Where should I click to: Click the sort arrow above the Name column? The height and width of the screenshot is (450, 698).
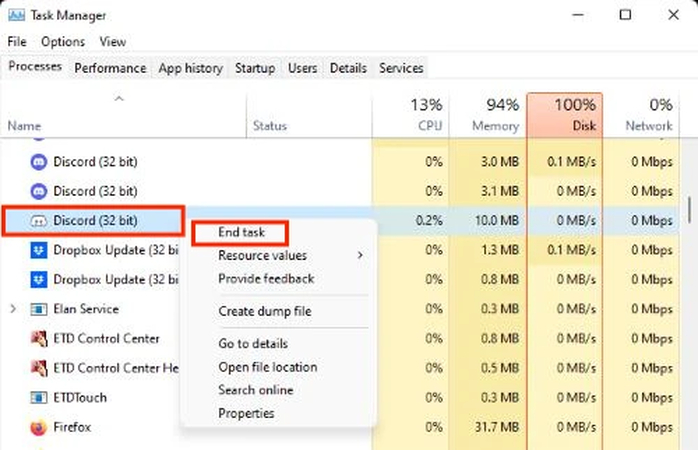pyautogui.click(x=119, y=98)
